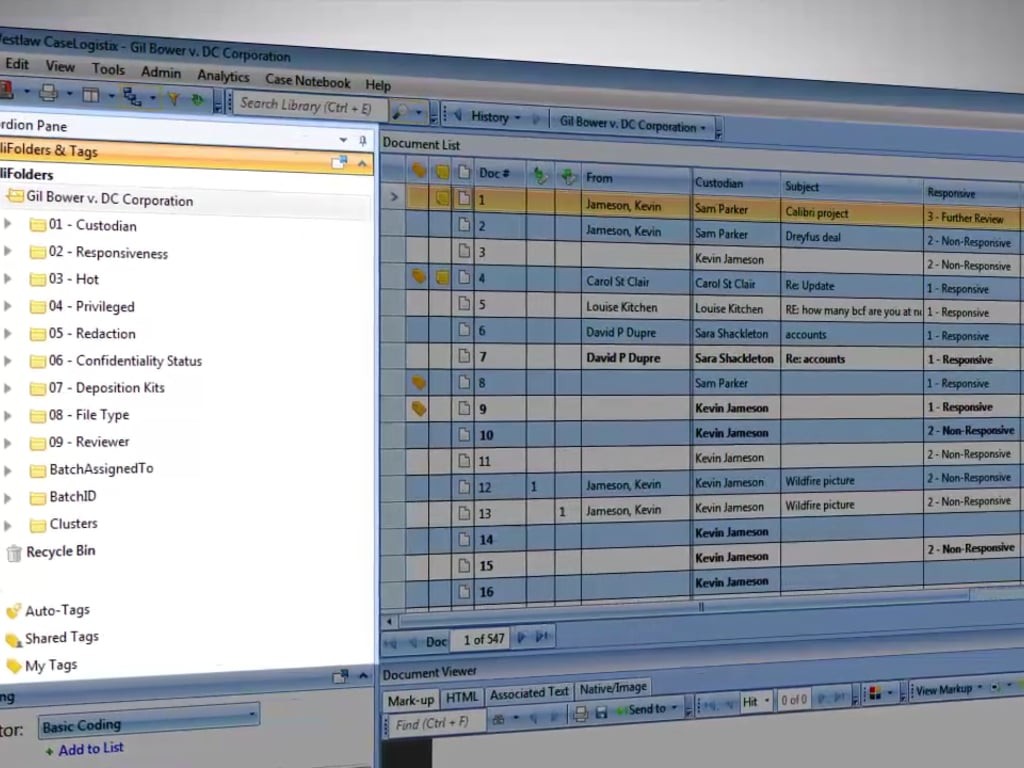Click the tag icon on document row 4
This screenshot has width=1024, height=768.
[x=419, y=276]
